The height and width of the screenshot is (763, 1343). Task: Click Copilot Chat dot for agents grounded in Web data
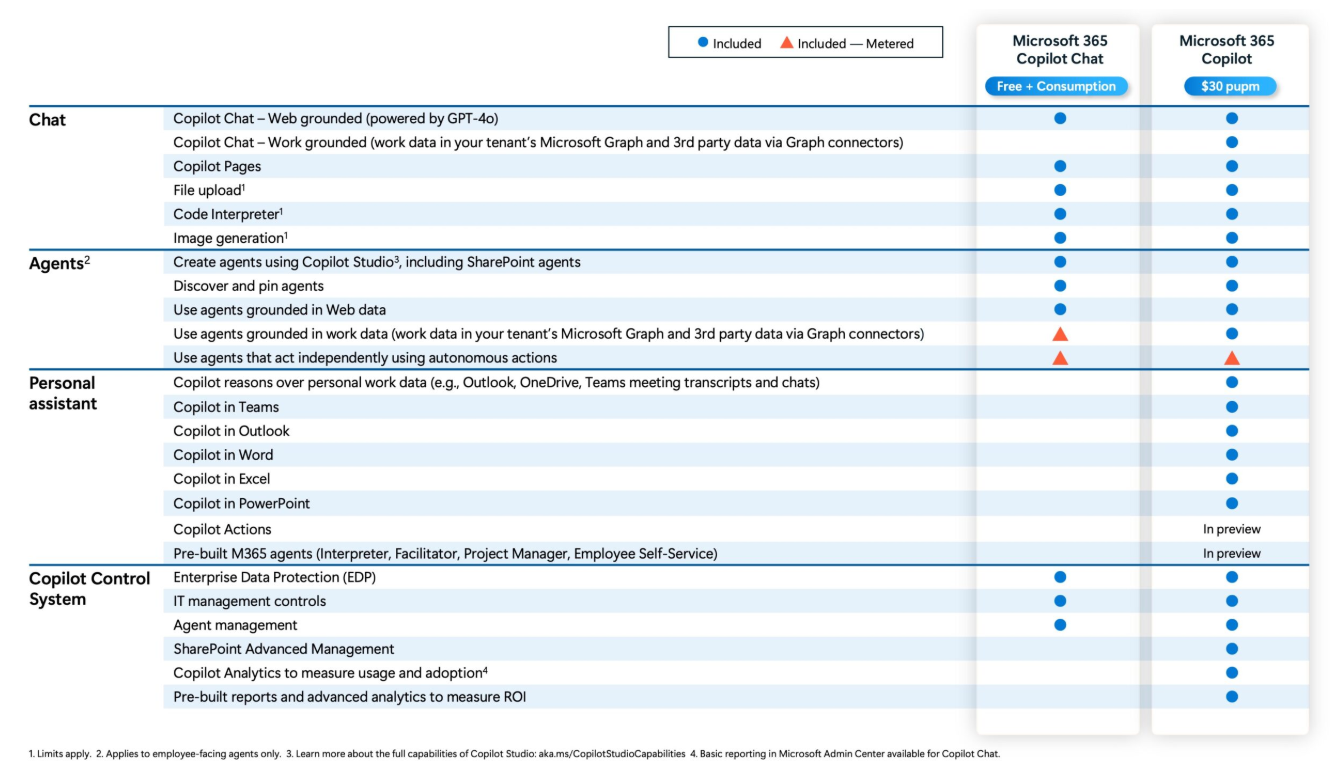coord(1060,310)
